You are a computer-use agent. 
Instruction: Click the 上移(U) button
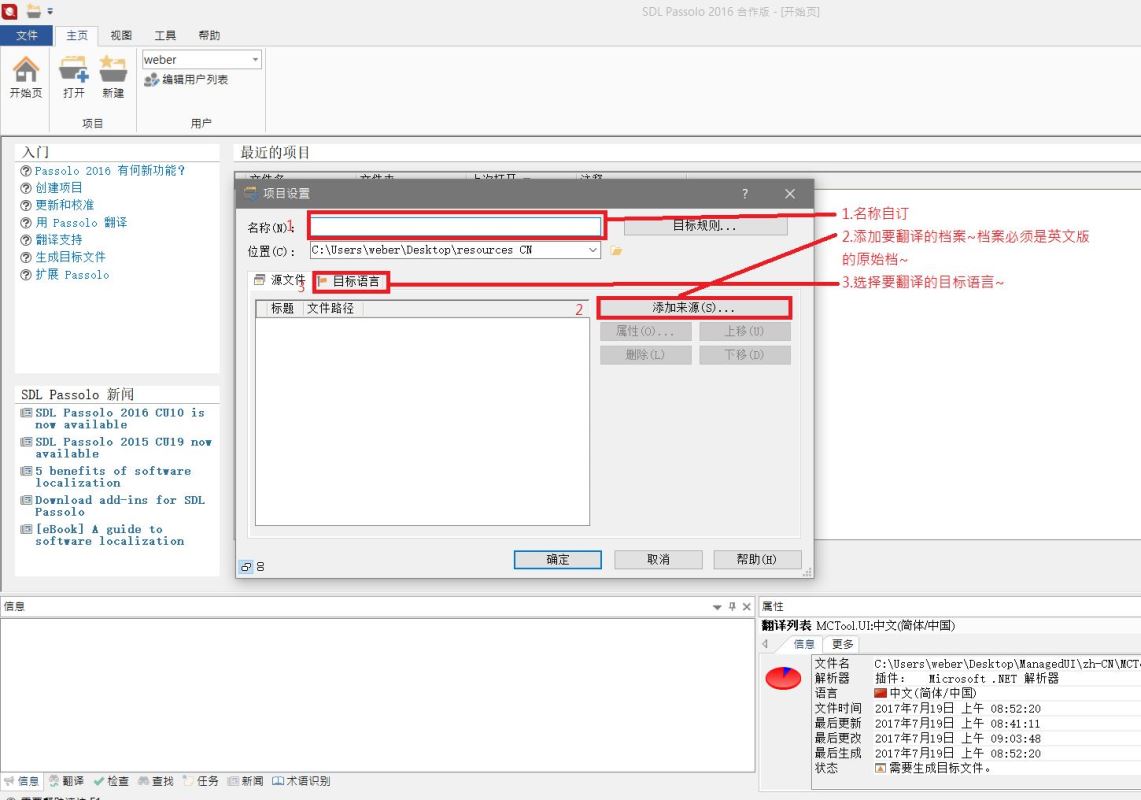(x=744, y=331)
